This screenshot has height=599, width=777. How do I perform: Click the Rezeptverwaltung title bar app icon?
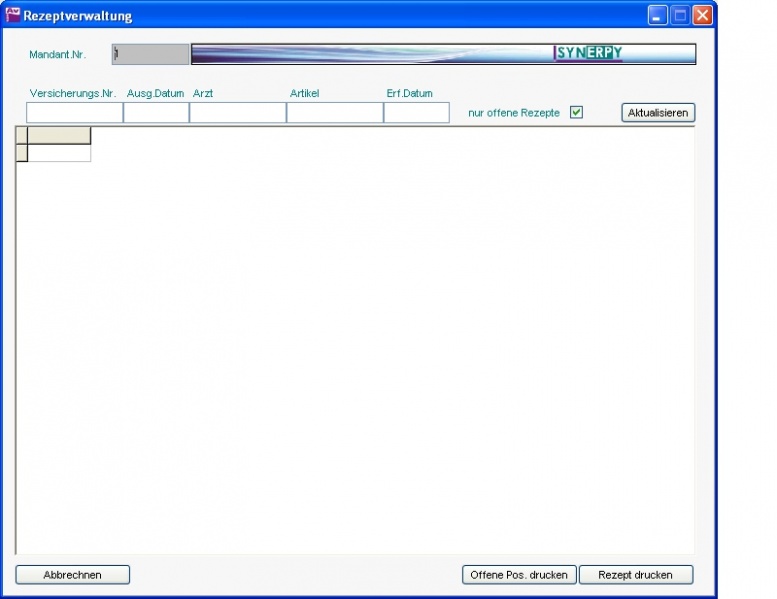pyautogui.click(x=14, y=16)
